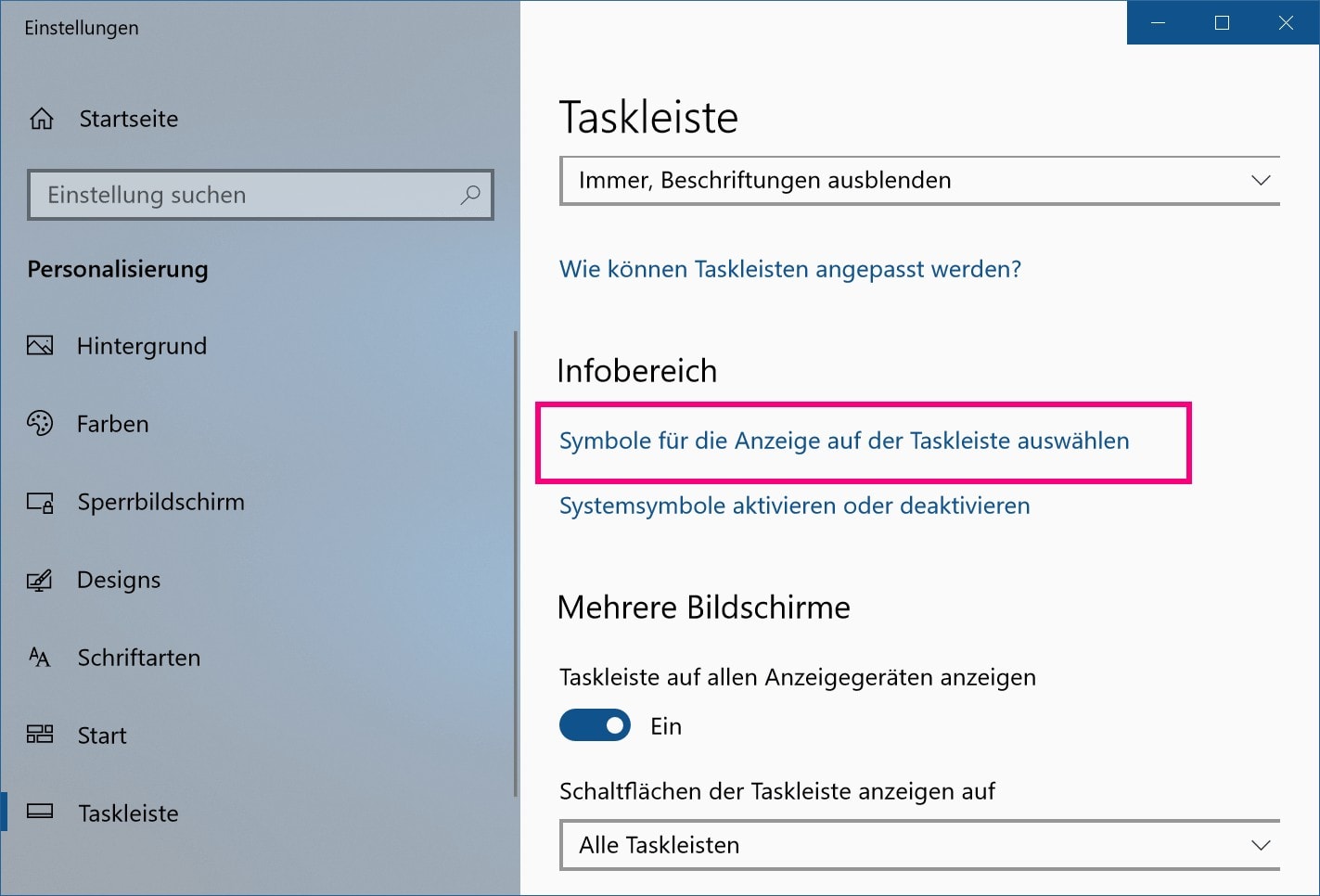Click the Taskleiste taskbar icon
The width and height of the screenshot is (1320, 896).
[x=40, y=812]
